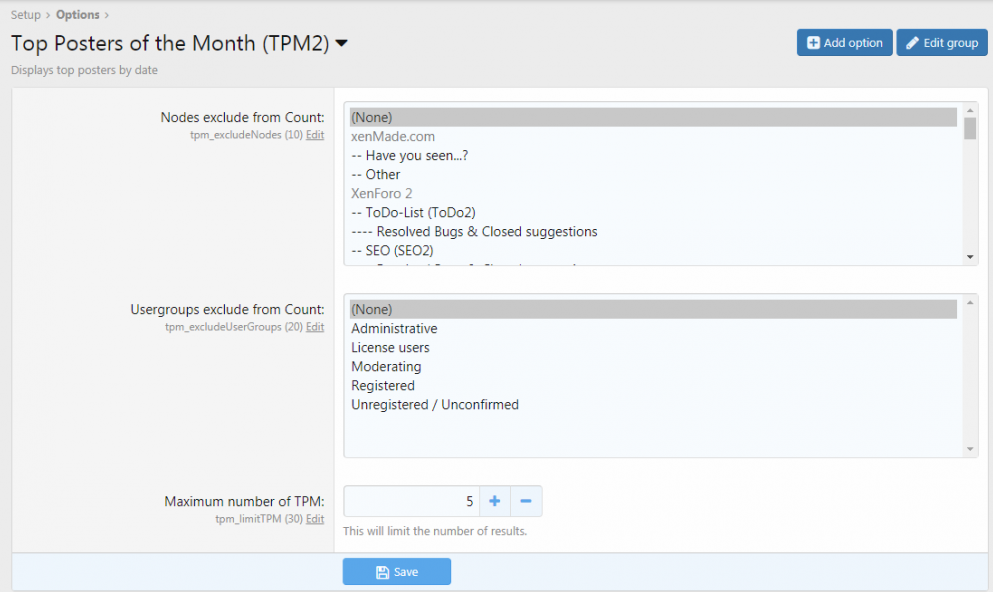Image resolution: width=993 pixels, height=592 pixels.
Task: Select Moderating usergroup entry
Action: click(x=653, y=366)
